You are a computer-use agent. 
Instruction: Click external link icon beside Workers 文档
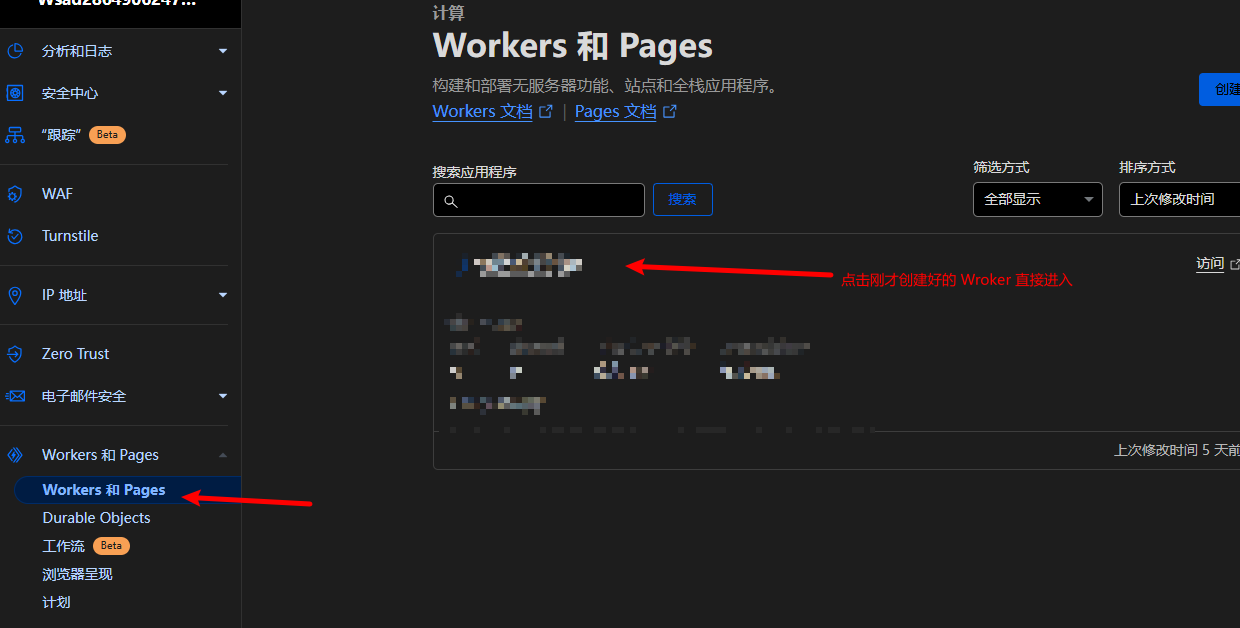coord(546,112)
